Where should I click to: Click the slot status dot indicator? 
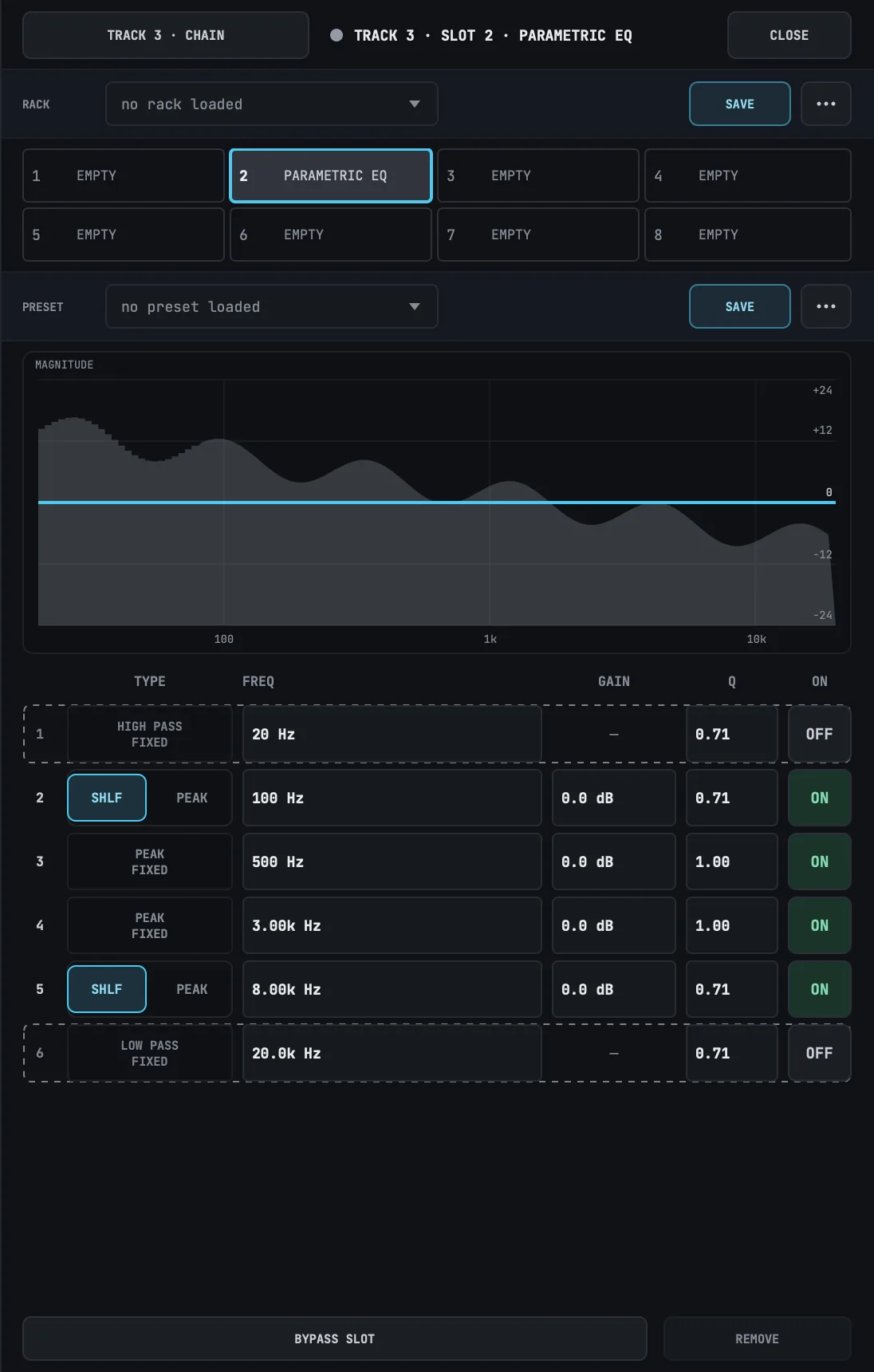[x=337, y=35]
